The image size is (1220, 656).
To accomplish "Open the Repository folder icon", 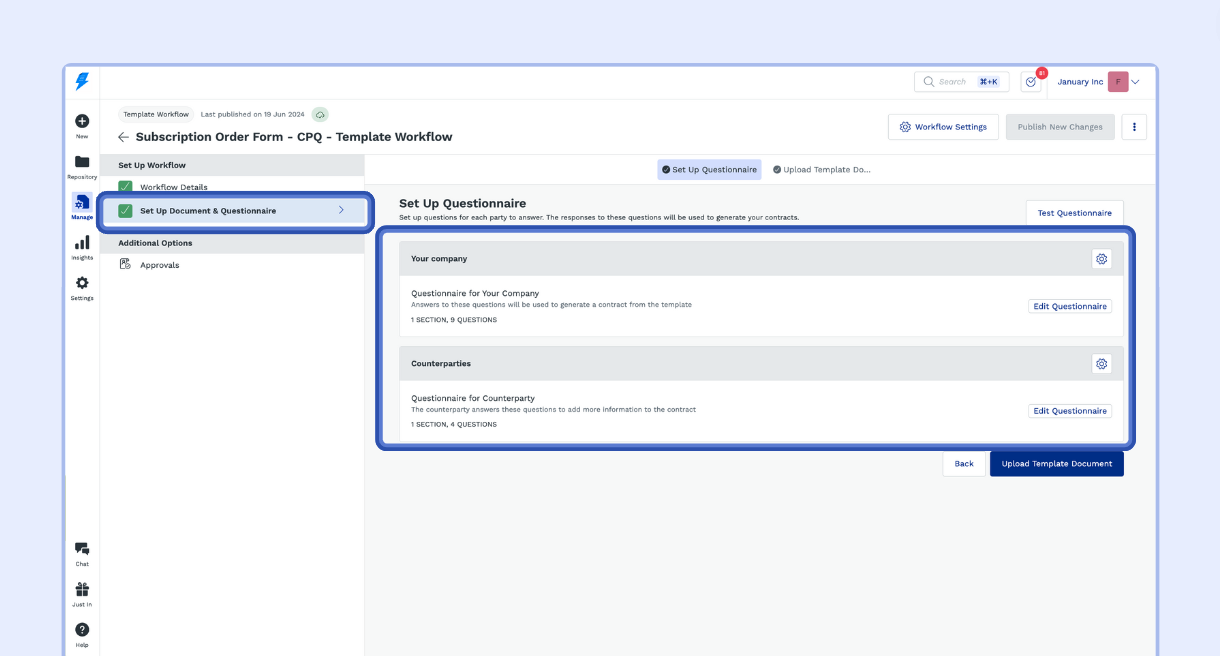I will coord(82,162).
